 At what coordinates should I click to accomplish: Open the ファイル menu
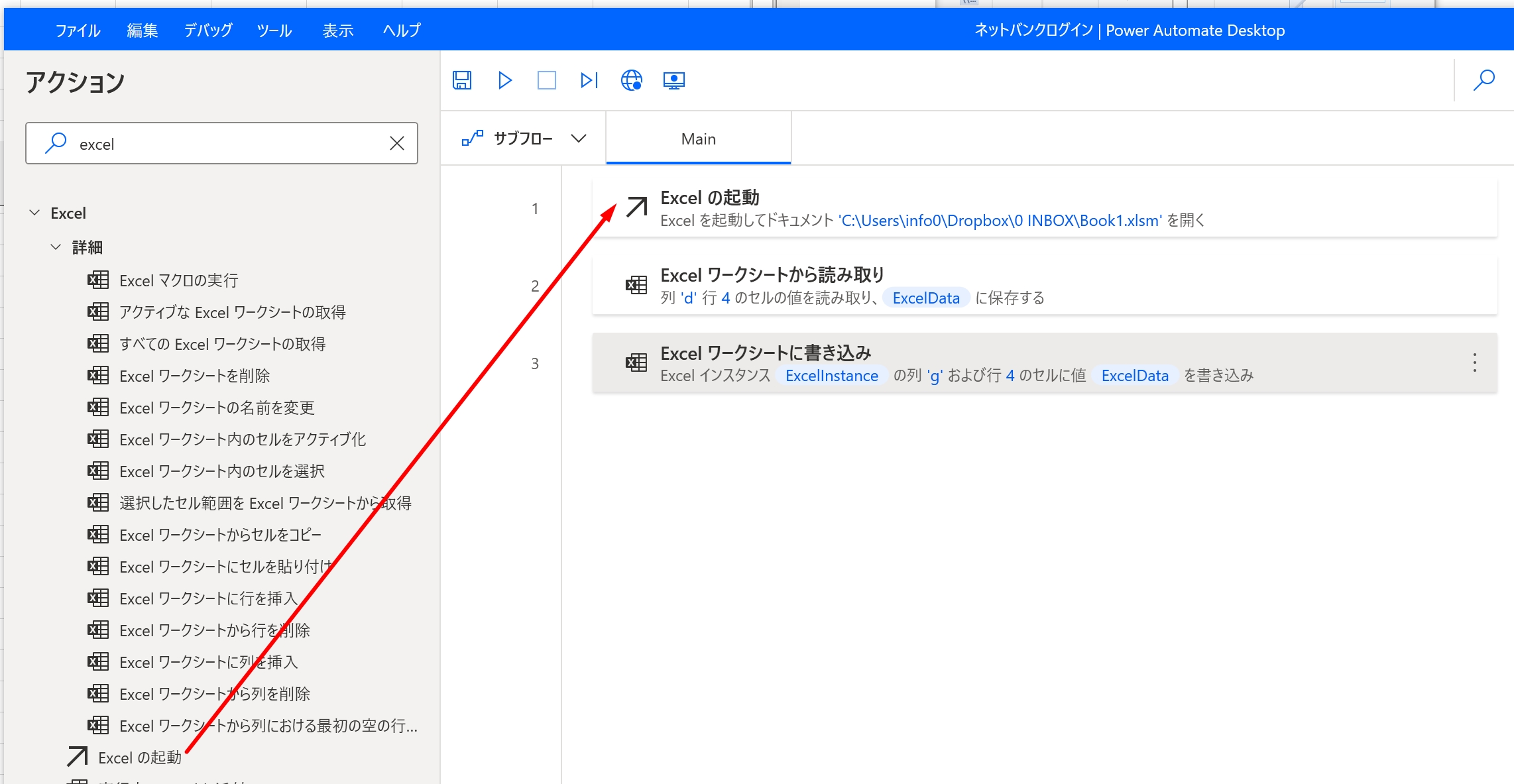click(x=78, y=30)
